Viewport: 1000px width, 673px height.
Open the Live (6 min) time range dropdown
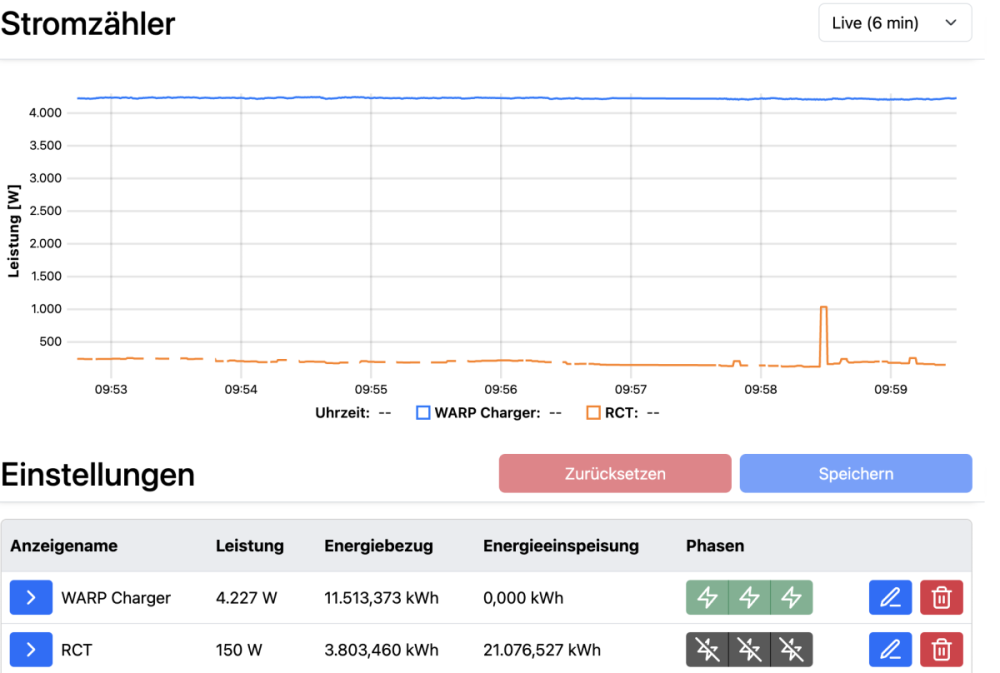(895, 23)
